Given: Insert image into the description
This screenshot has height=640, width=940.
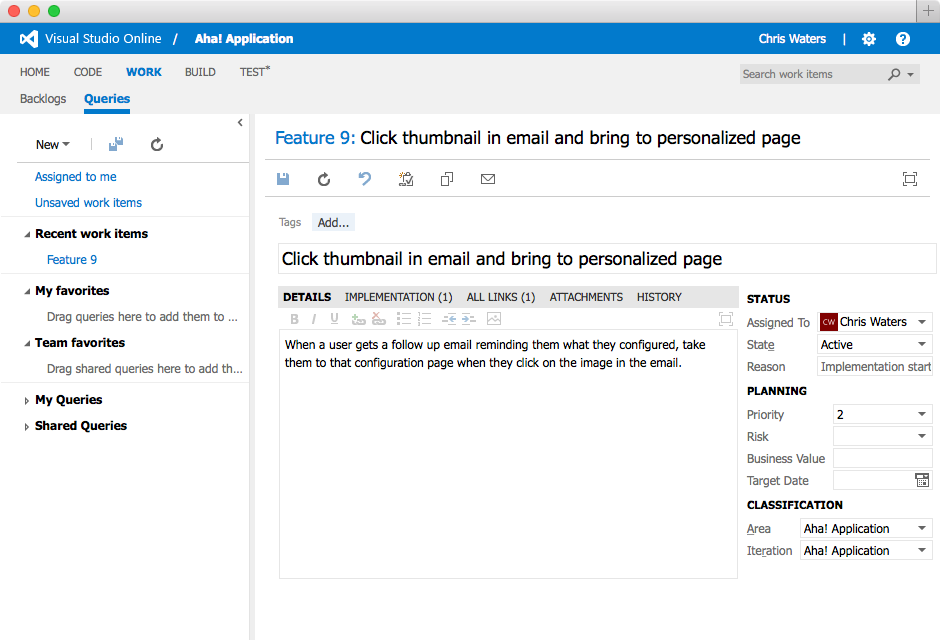Looking at the screenshot, I should click(494, 319).
